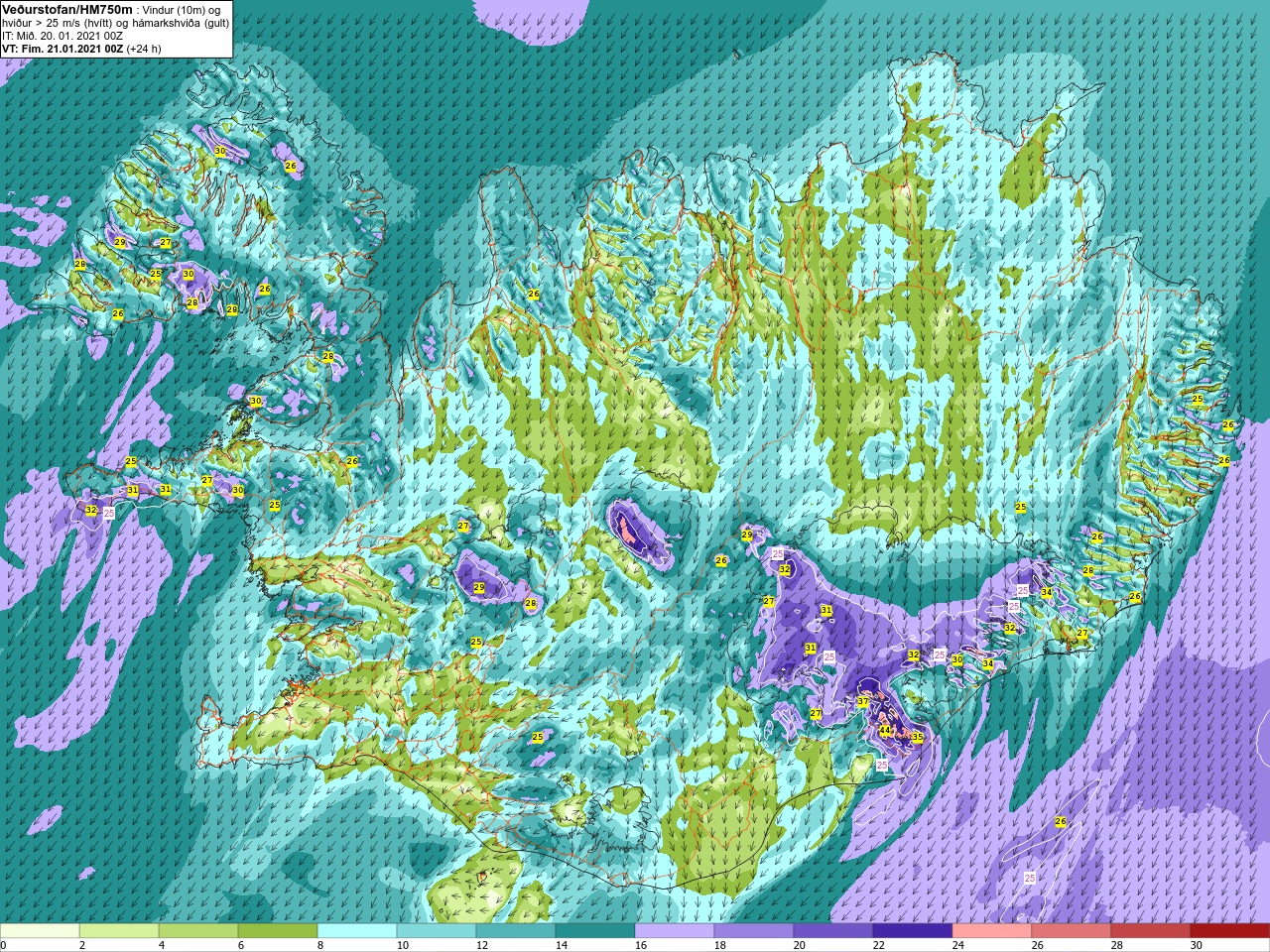The image size is (1270, 952).
Task: Click the '(+24 h)' forecast offset text
Action: tap(144, 49)
